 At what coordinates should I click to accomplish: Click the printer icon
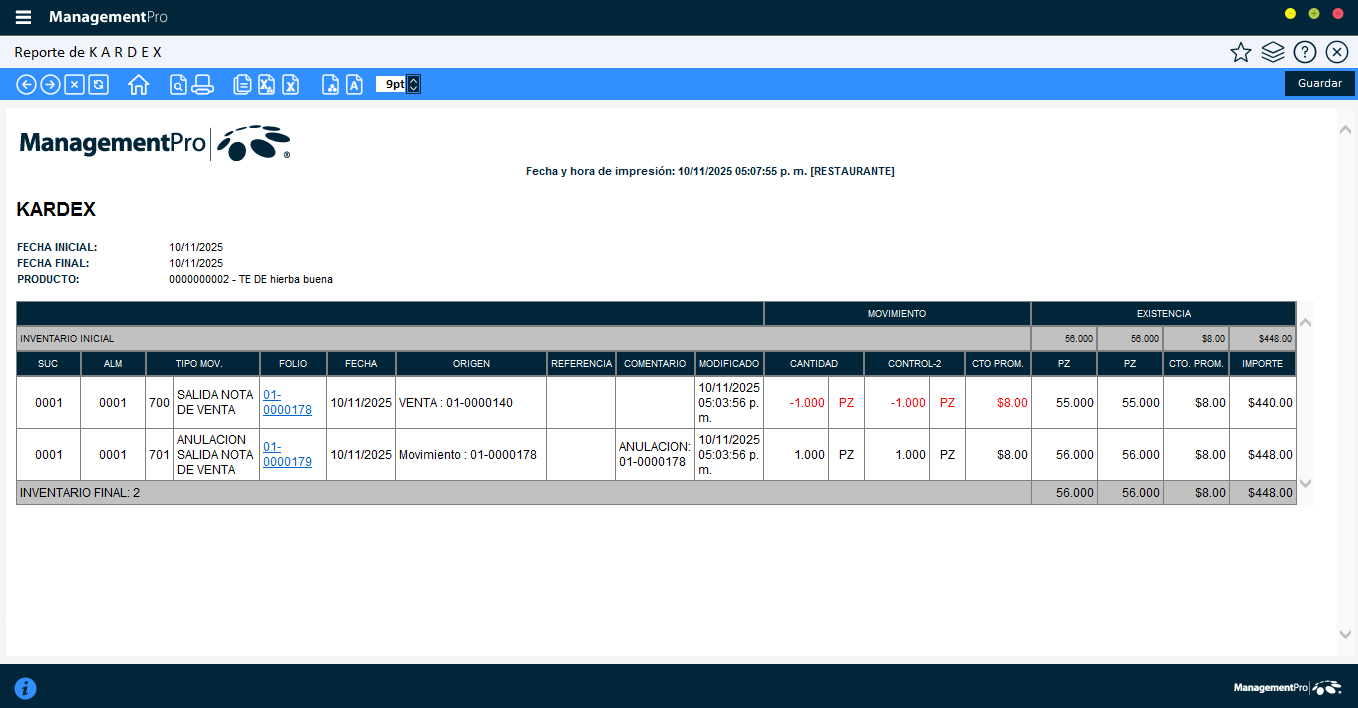pos(203,85)
